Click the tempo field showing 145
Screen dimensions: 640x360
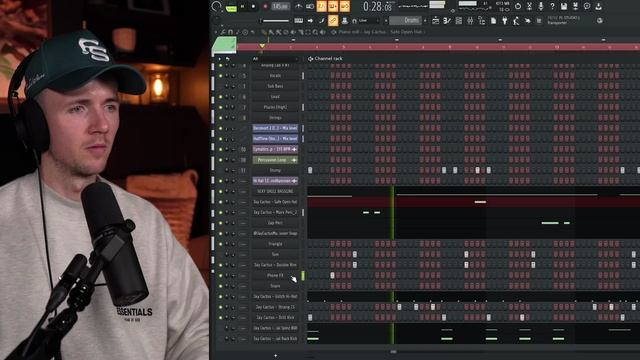[280, 7]
